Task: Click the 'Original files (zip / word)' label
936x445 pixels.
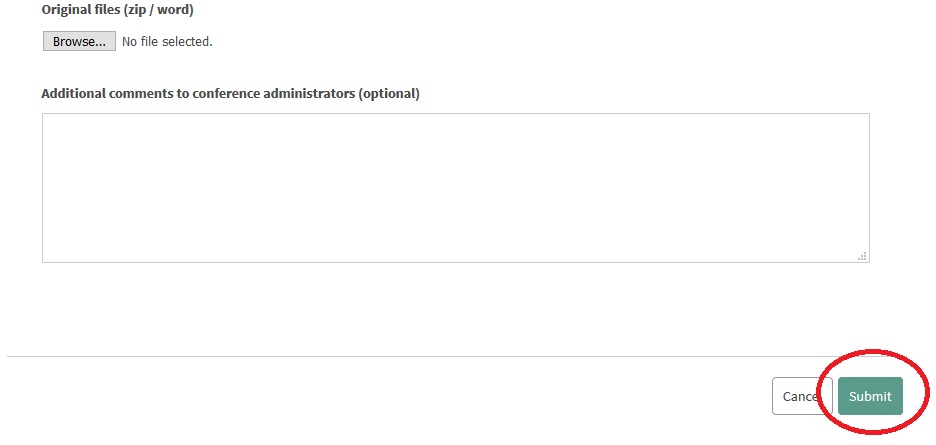Action: pos(118,10)
